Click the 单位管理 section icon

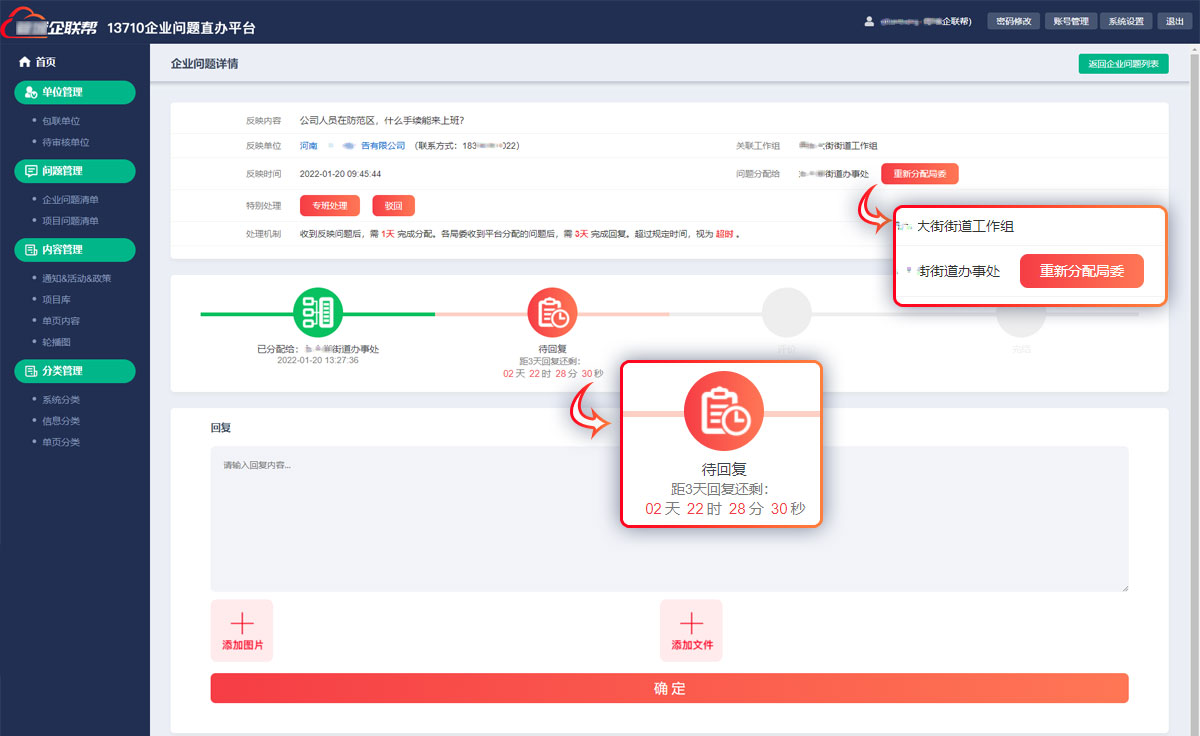(x=31, y=92)
